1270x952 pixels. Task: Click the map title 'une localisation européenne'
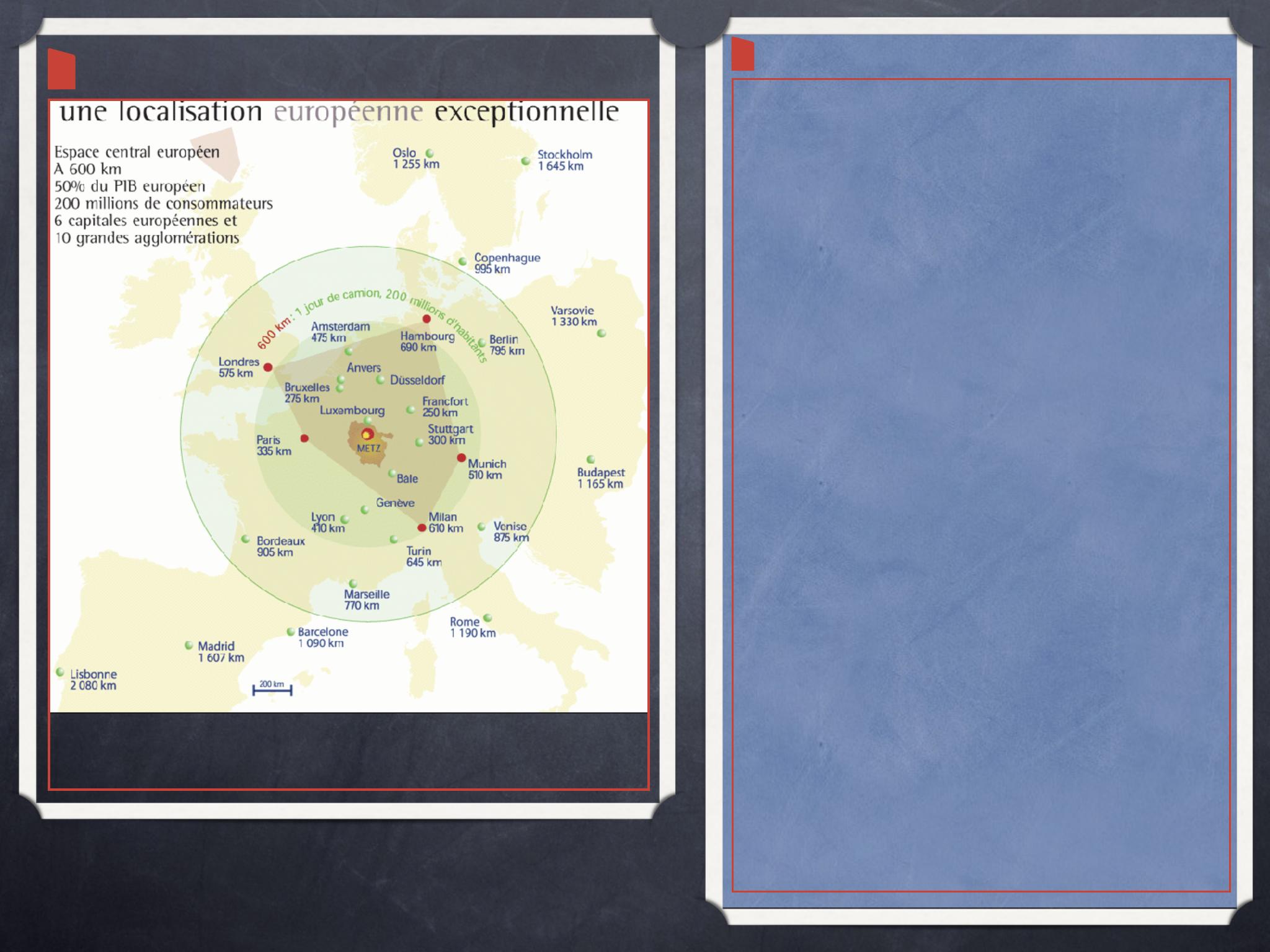point(339,112)
